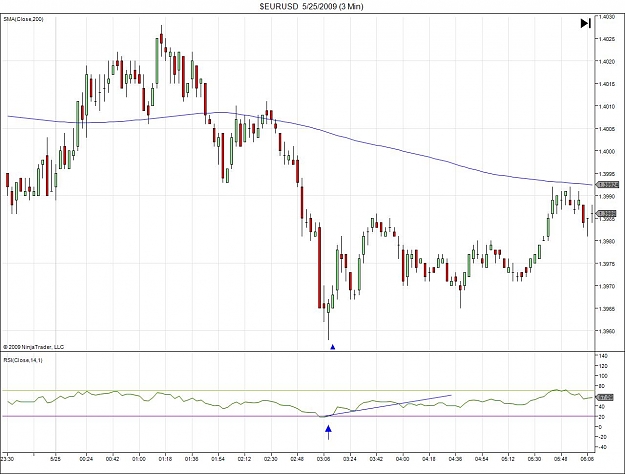
Task: Click the 04:00 time axis label
Action: pyautogui.click(x=403, y=459)
